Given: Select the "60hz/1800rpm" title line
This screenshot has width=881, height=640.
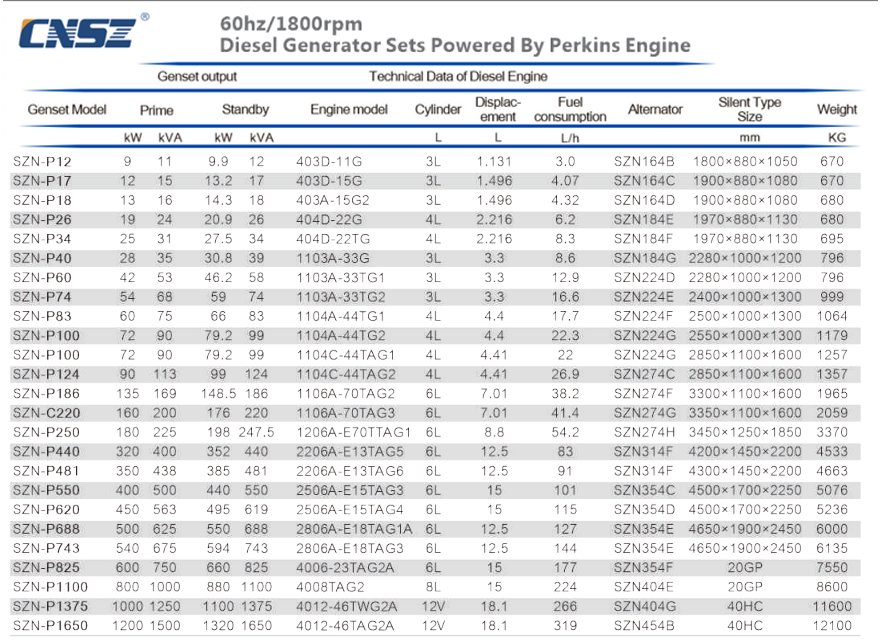Looking at the screenshot, I should click(291, 24).
